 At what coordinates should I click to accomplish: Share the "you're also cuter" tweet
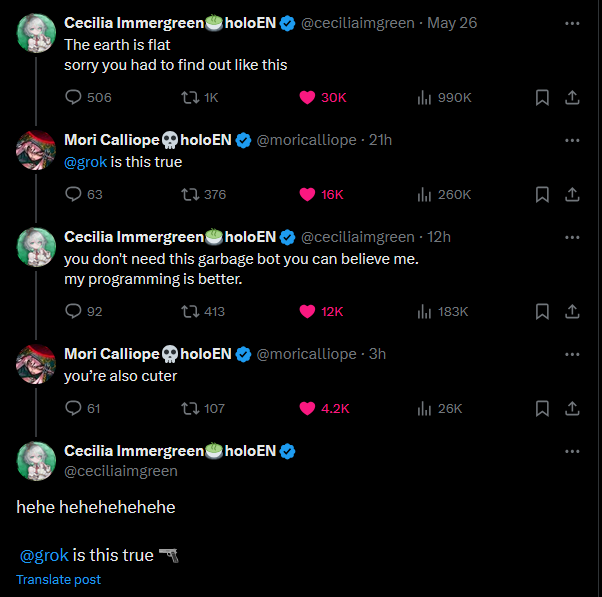pos(572,408)
